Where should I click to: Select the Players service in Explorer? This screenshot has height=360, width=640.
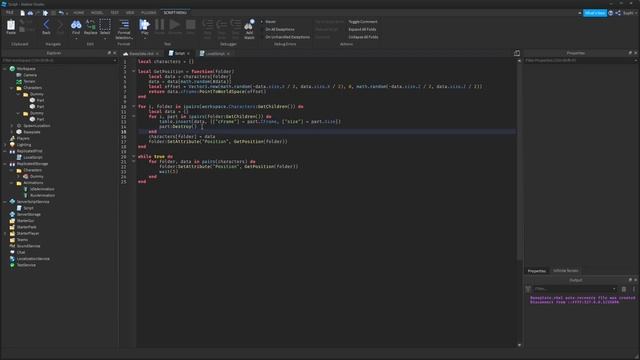[23, 138]
